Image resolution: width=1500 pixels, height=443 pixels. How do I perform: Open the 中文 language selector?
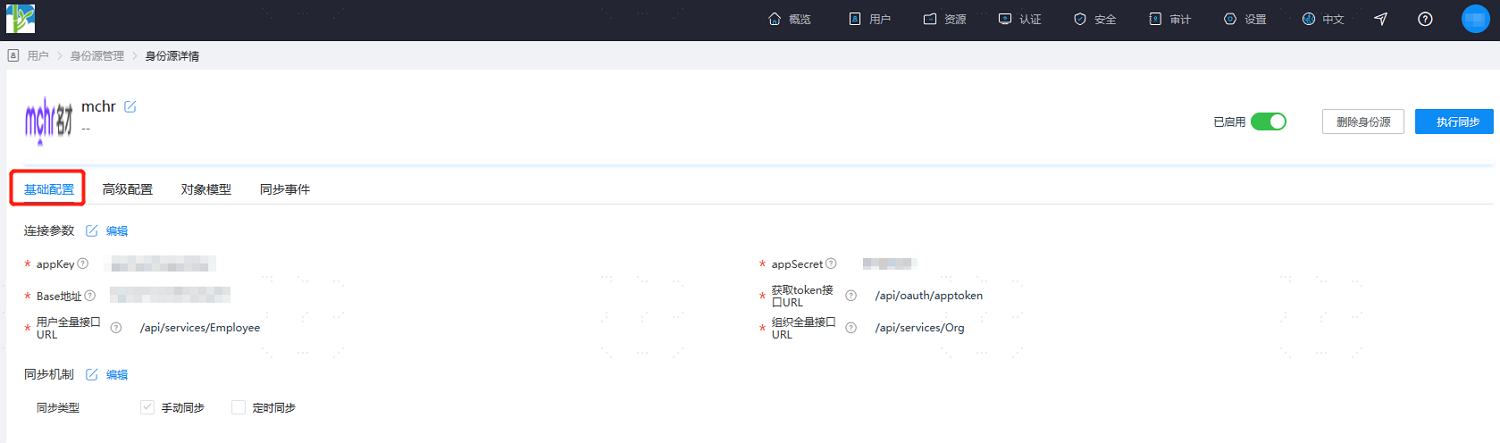(x=1323, y=19)
